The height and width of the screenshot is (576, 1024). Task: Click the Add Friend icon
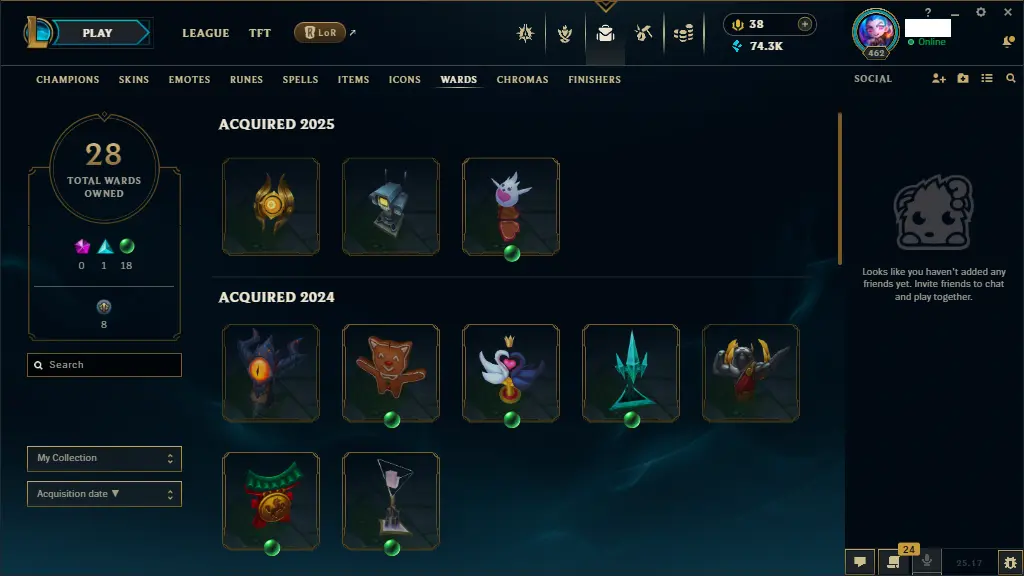[938, 78]
